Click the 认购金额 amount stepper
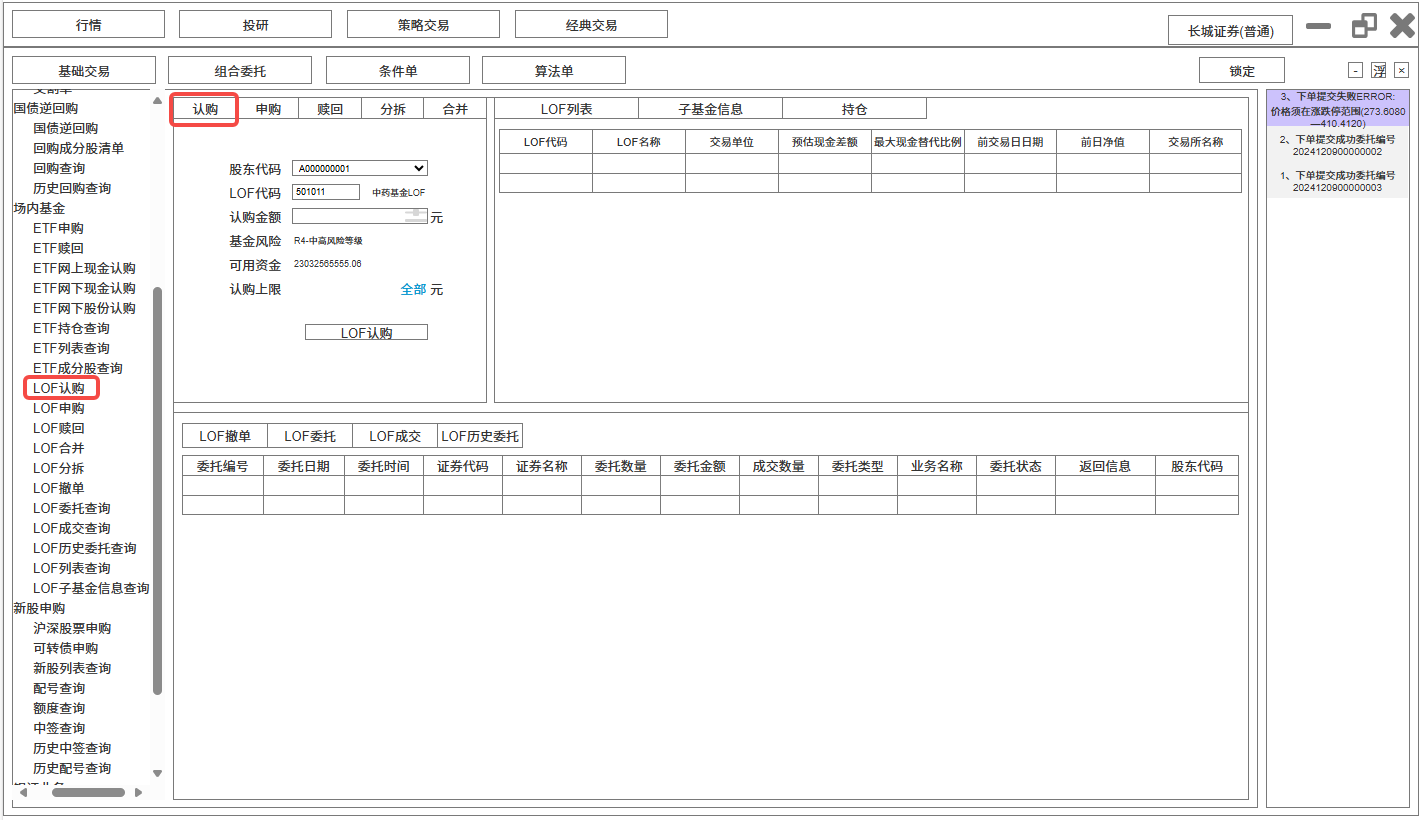Image resolution: width=1420 pixels, height=820 pixels. point(416,215)
